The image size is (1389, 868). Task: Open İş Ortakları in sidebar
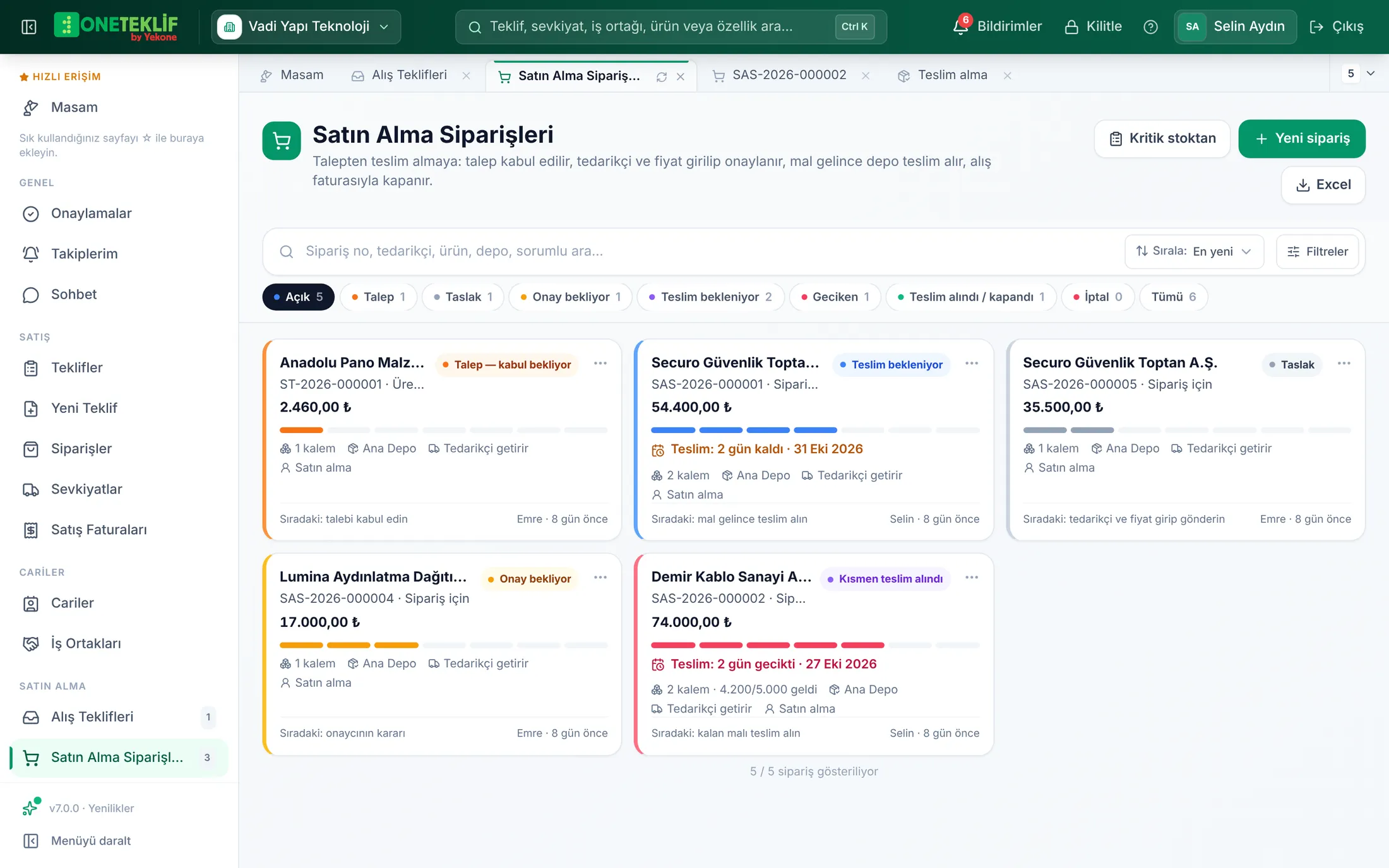tap(119, 643)
